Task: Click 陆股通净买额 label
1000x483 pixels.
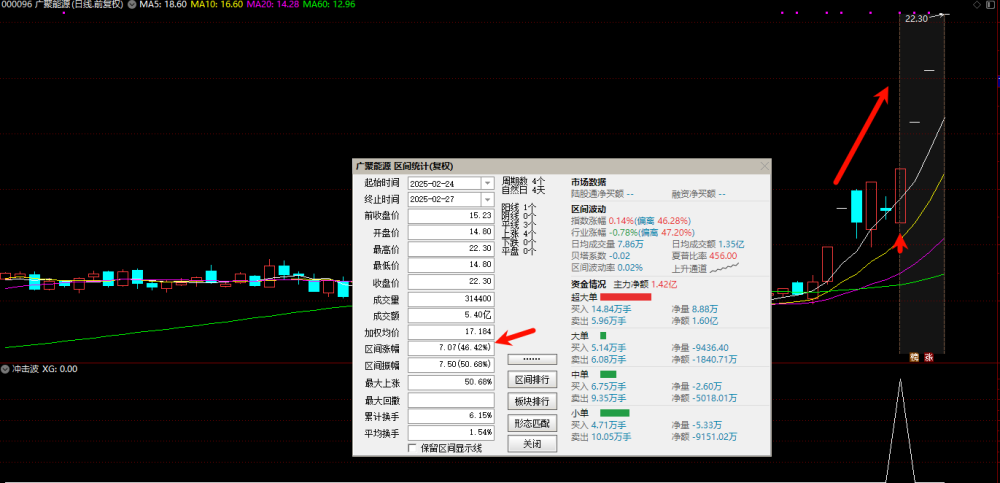Action: tap(597, 194)
